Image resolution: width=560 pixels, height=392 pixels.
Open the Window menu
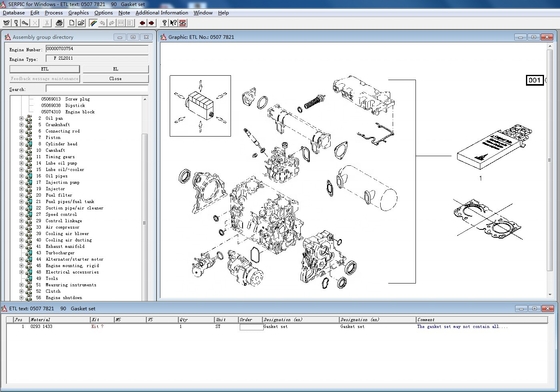(202, 13)
